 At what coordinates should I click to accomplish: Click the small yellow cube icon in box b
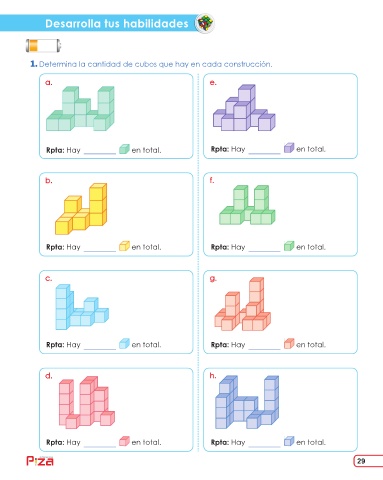(x=124, y=246)
